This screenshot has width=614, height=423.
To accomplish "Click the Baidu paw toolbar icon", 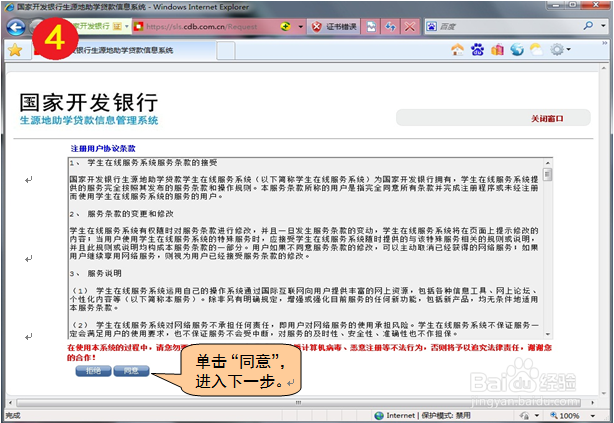I will tap(477, 50).
